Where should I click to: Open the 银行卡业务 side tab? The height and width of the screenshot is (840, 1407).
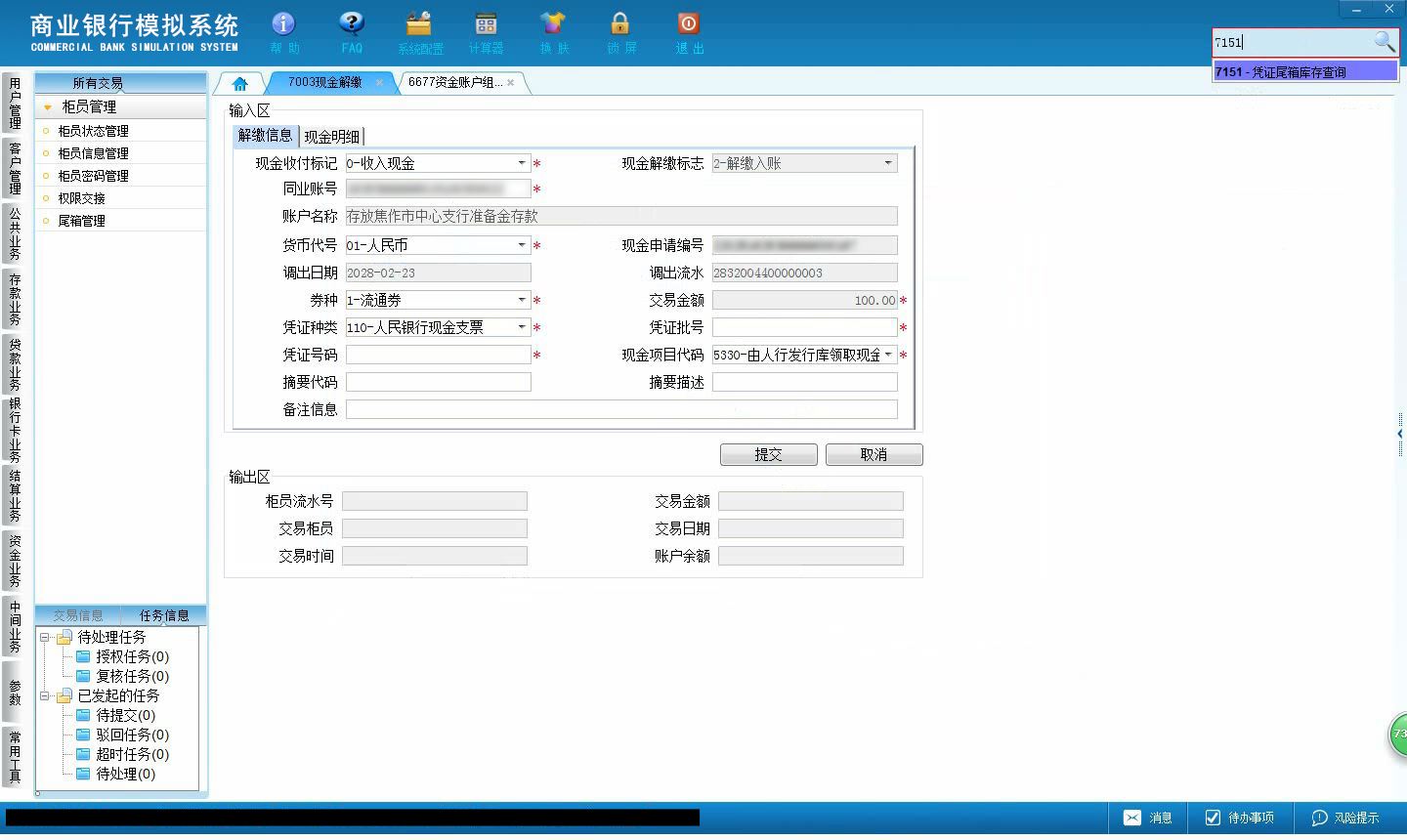[x=15, y=430]
